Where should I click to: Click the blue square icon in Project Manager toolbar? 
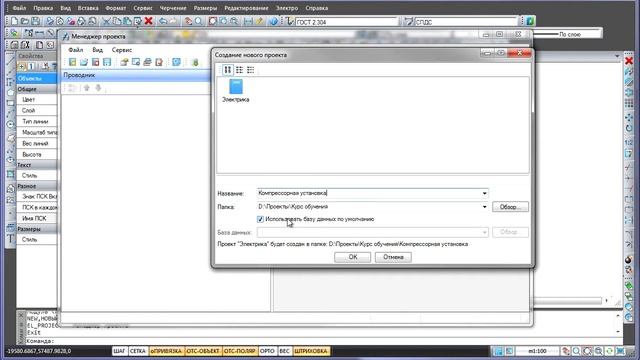point(176,62)
